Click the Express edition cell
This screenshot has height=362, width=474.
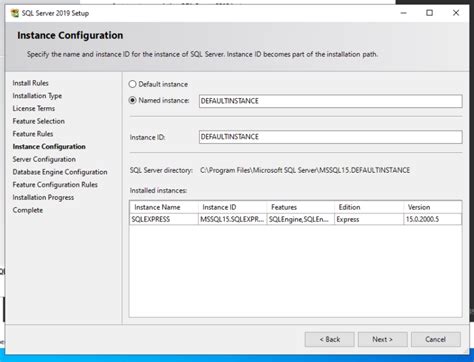click(369, 219)
